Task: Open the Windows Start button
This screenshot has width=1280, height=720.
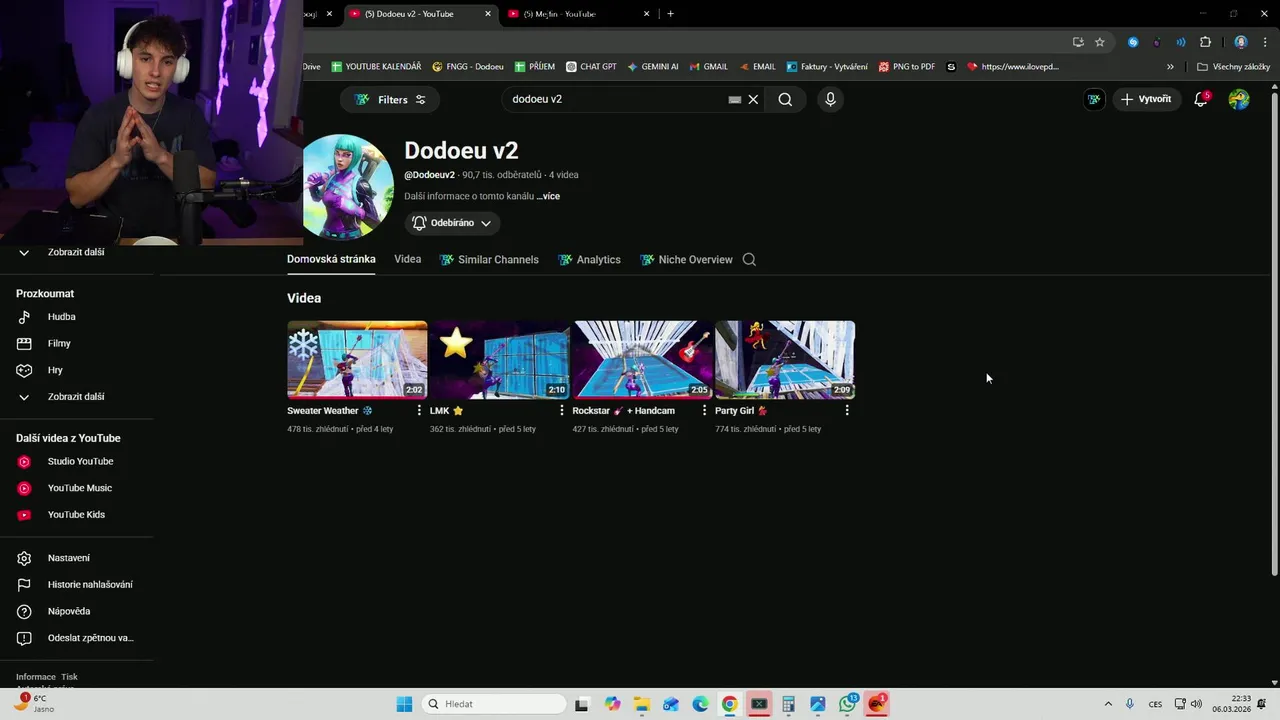Action: (x=404, y=704)
